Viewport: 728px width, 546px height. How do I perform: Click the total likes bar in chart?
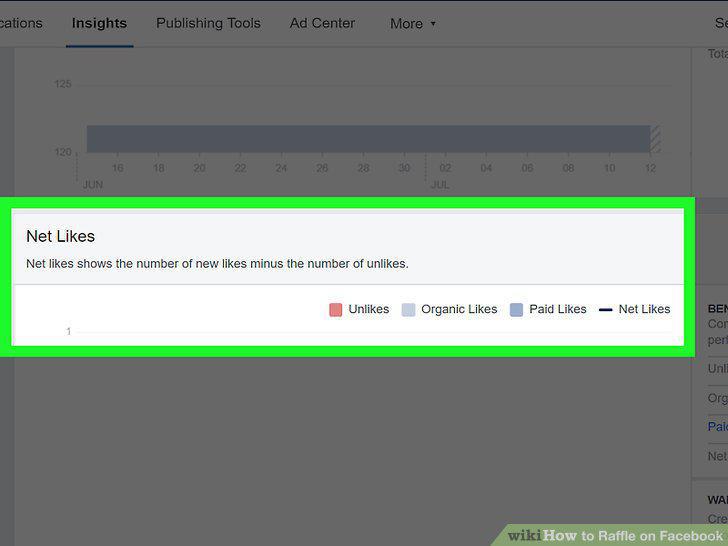point(368,139)
